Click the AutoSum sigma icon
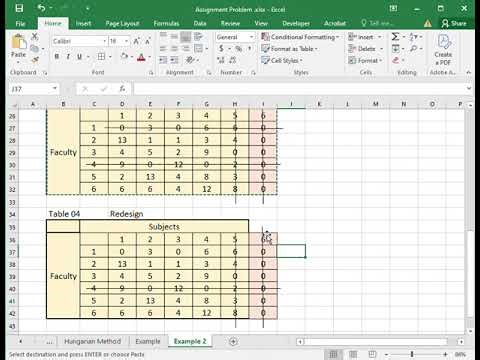The width and height of the screenshot is (480, 360). (395, 36)
